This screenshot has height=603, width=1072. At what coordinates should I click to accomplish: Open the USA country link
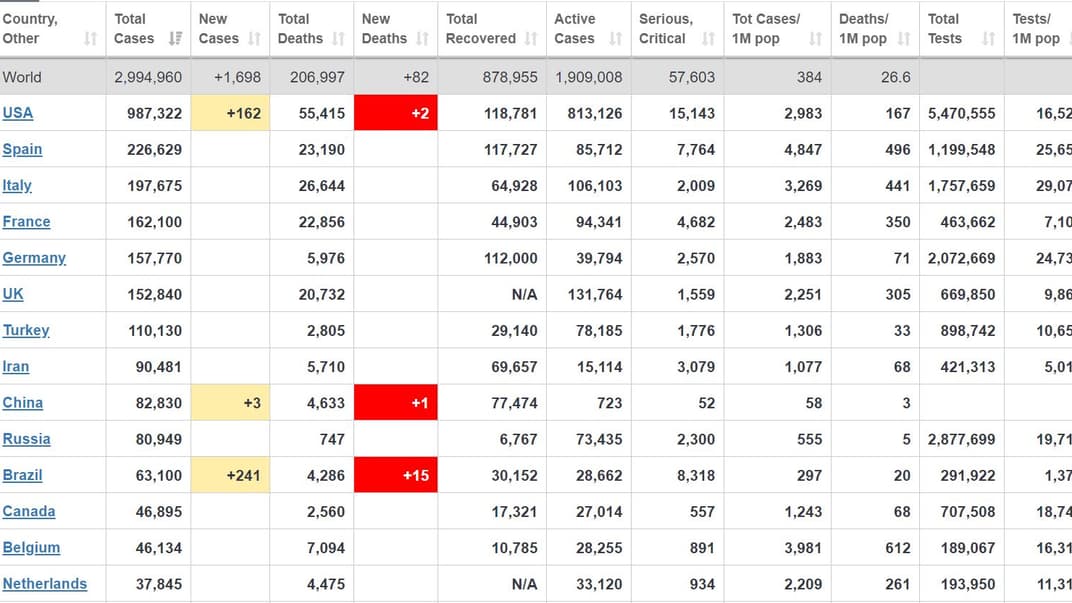[18, 113]
